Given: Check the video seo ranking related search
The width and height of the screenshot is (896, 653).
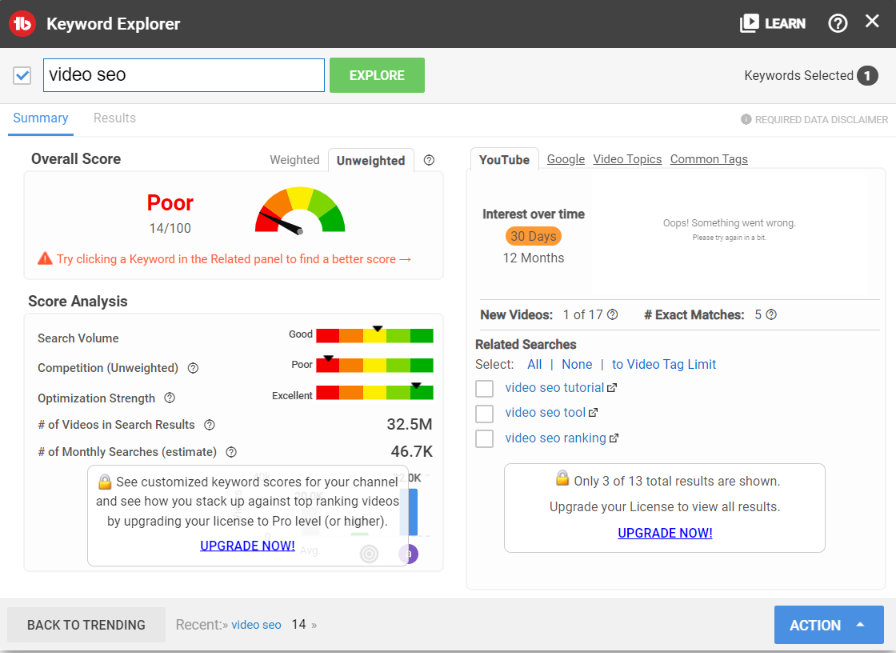Looking at the screenshot, I should [x=484, y=438].
